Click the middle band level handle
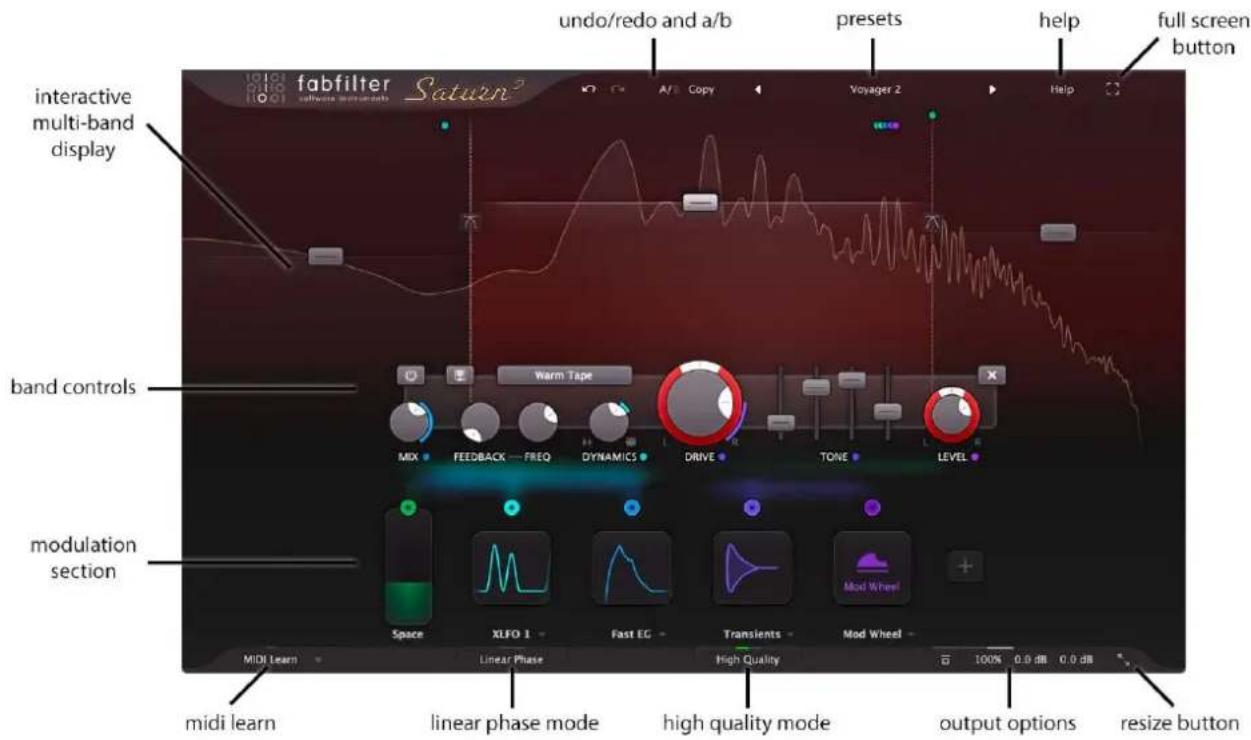1251x740 pixels. [x=700, y=202]
